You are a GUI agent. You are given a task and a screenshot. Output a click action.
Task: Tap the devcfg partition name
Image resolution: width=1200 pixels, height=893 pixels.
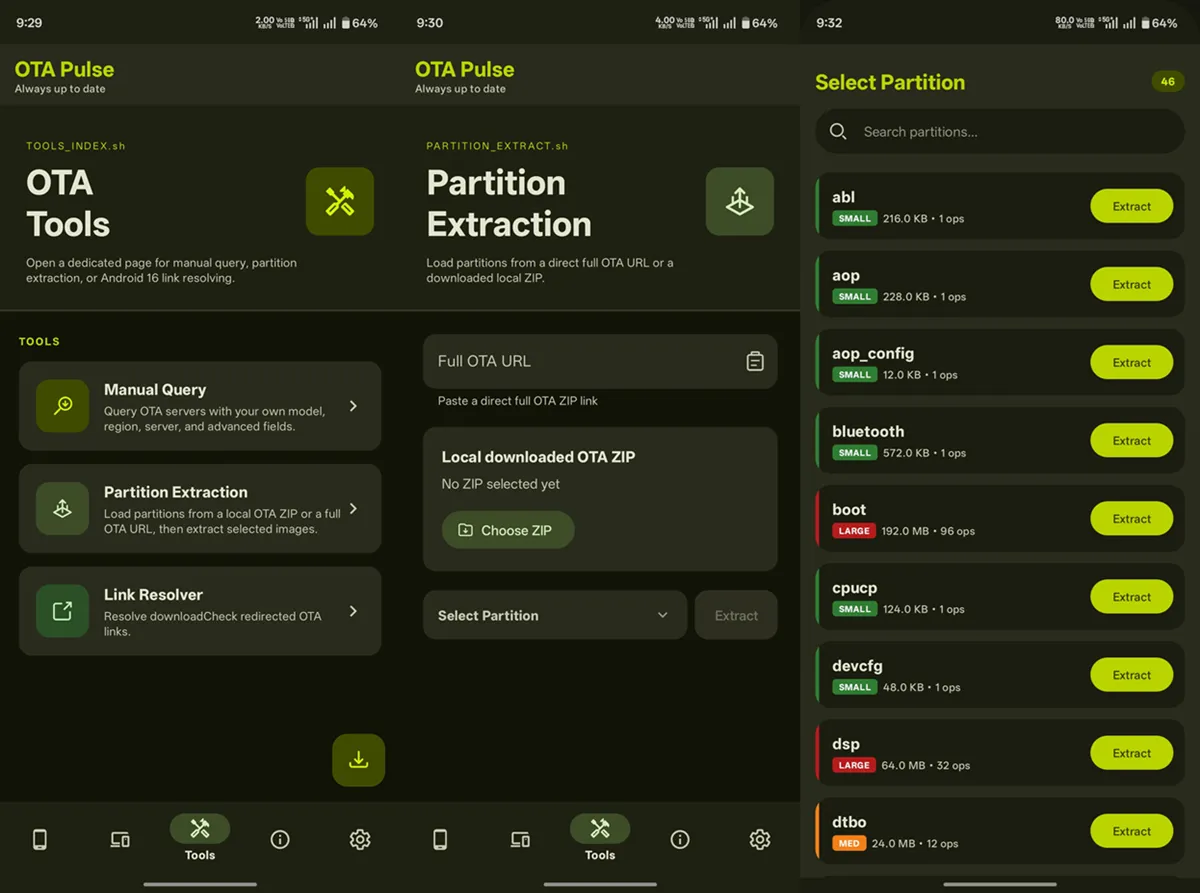pyautogui.click(x=857, y=666)
